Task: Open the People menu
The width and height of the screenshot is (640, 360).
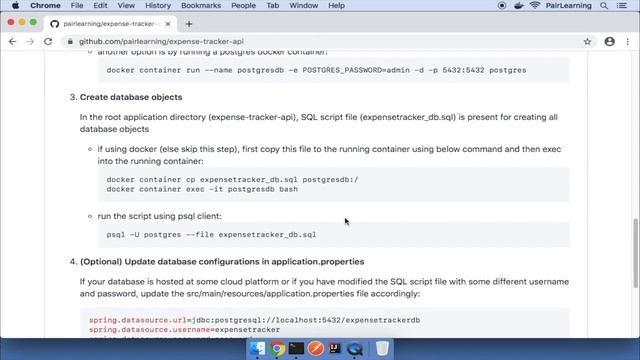Action: 243,6
